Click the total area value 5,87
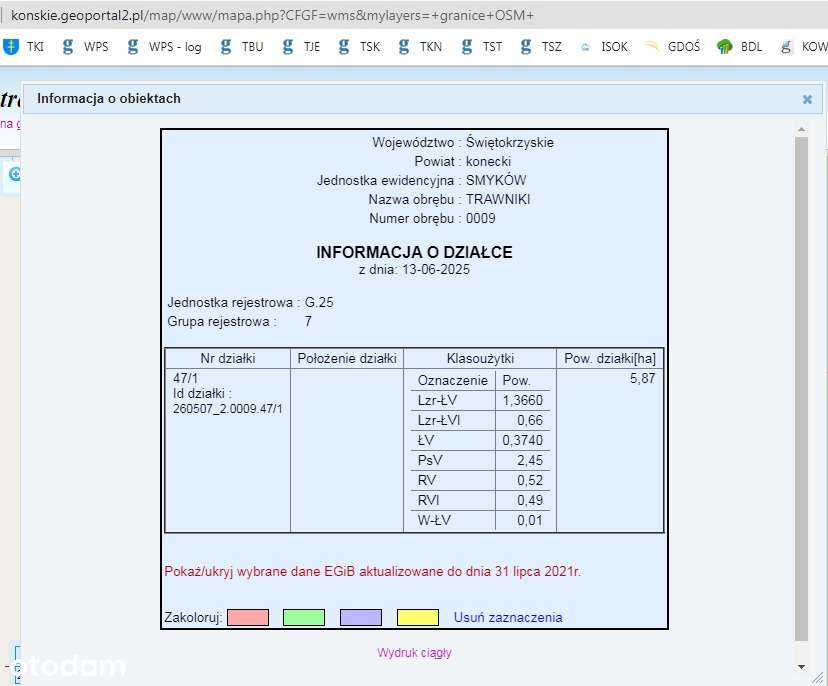 642,378
